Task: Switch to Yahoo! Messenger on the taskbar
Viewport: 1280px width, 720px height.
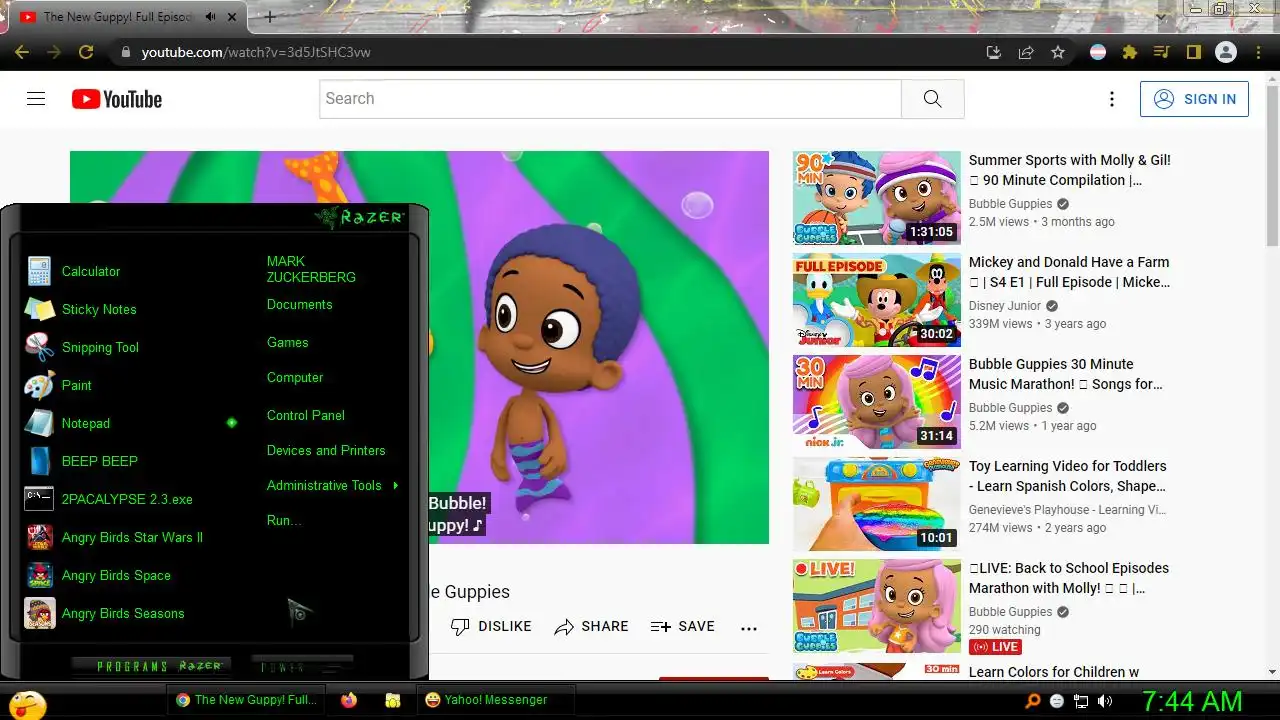Action: (x=495, y=700)
